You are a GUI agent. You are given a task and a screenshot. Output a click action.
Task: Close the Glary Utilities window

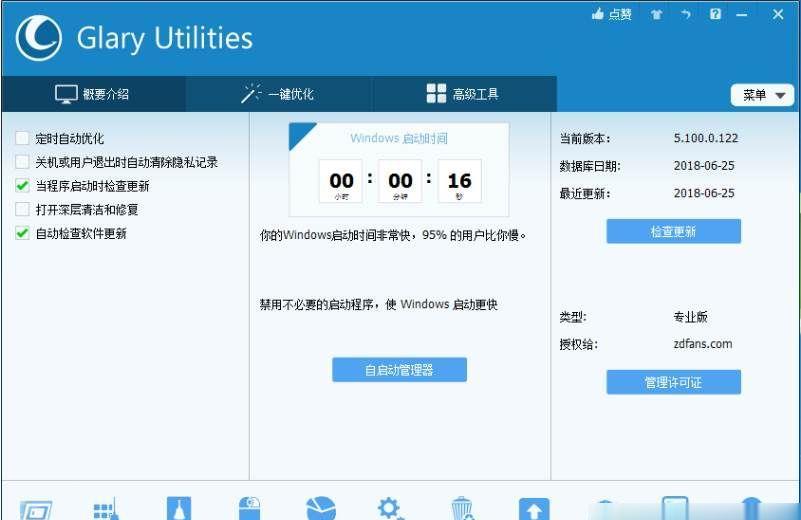point(778,14)
